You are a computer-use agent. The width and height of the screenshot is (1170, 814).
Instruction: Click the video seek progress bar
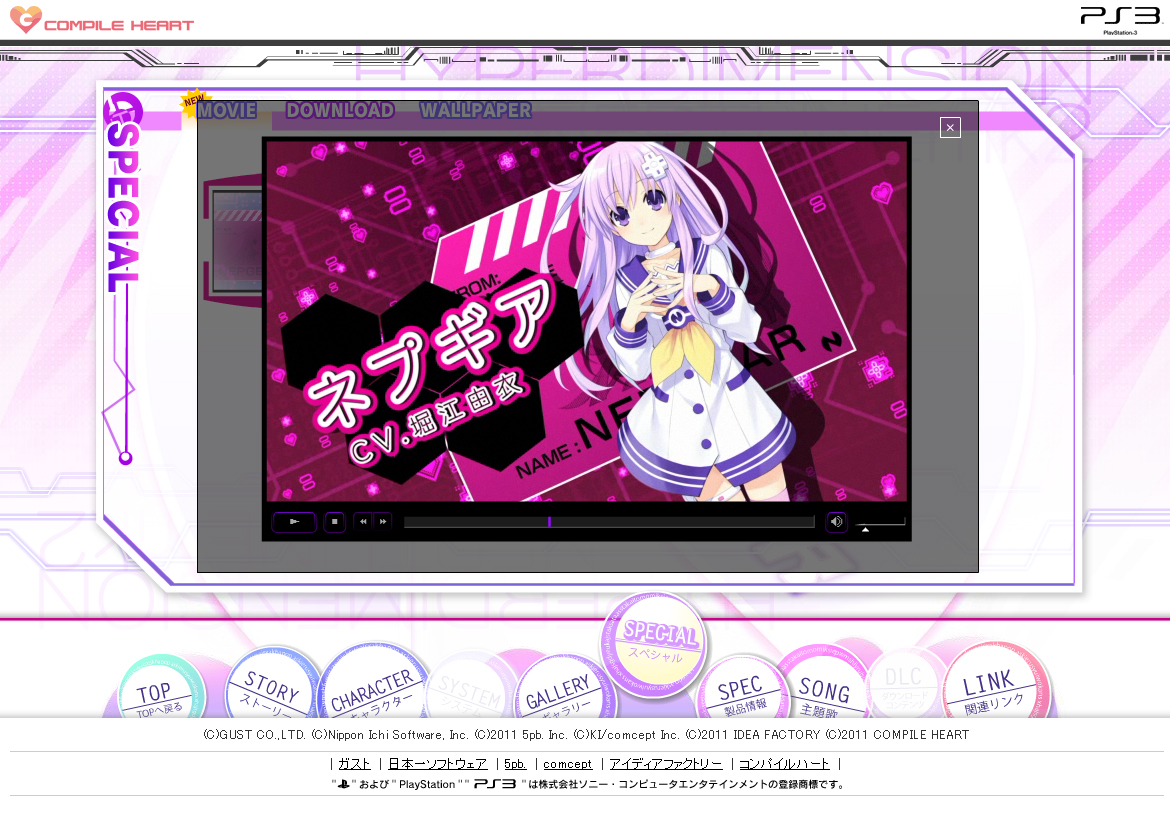pyautogui.click(x=609, y=522)
